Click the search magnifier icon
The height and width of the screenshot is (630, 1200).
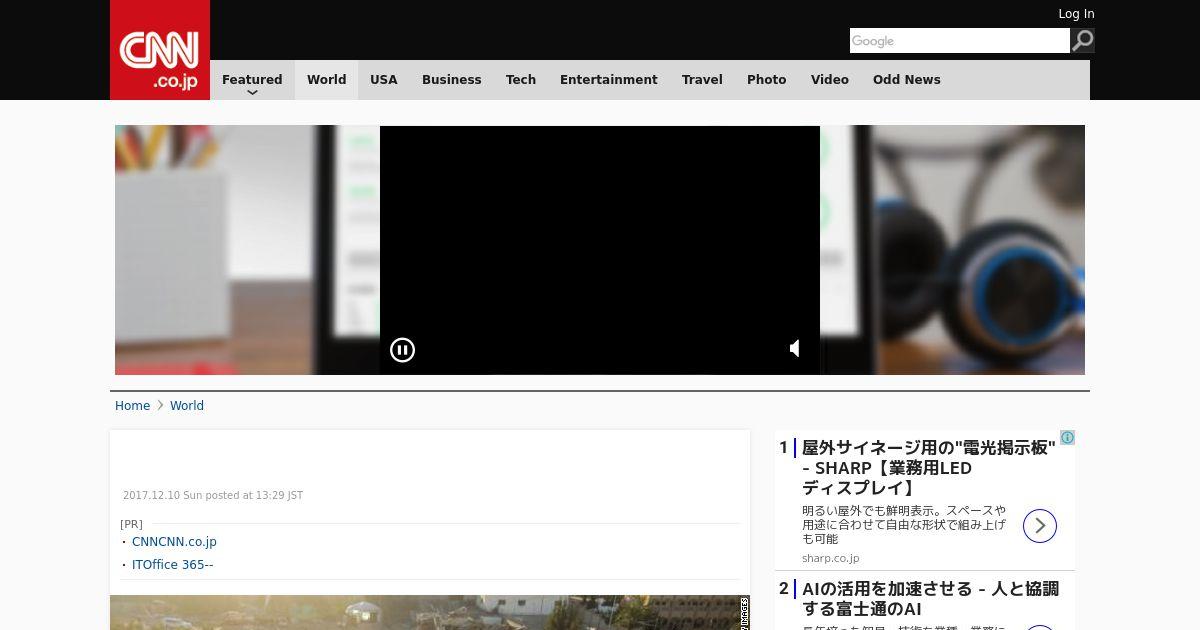(1082, 41)
